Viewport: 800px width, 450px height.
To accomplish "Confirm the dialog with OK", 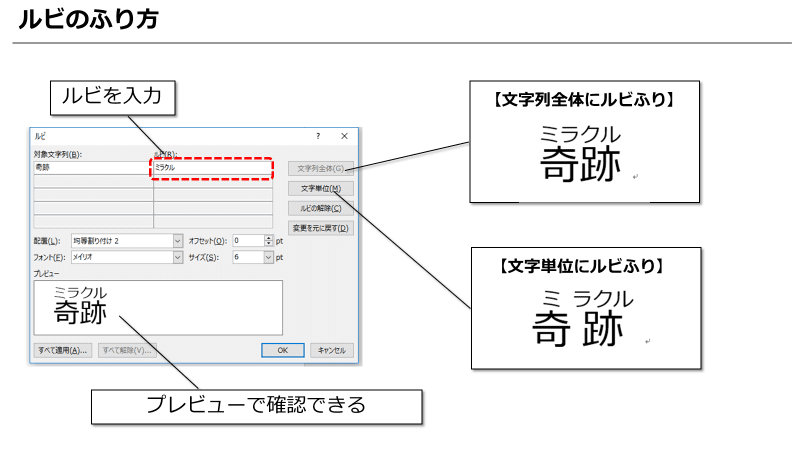I will [283, 351].
